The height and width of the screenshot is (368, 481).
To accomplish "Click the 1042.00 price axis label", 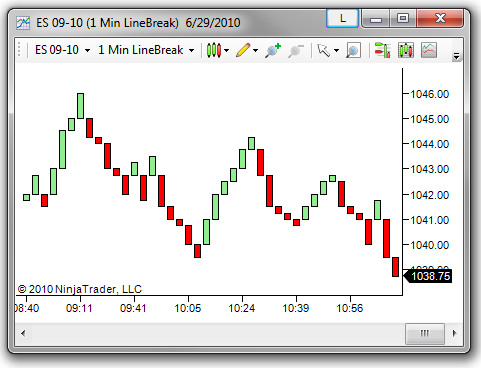I will (430, 195).
